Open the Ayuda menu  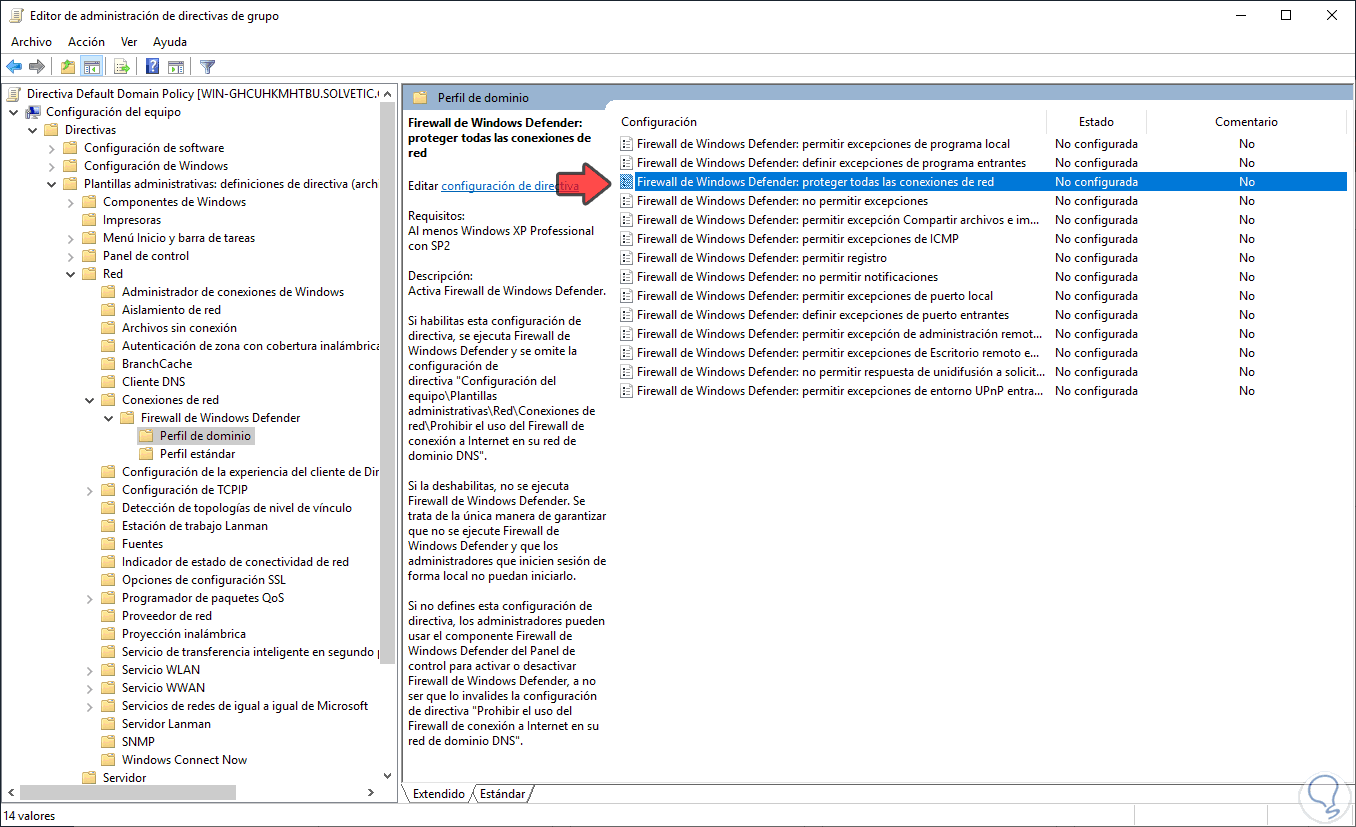[170, 42]
